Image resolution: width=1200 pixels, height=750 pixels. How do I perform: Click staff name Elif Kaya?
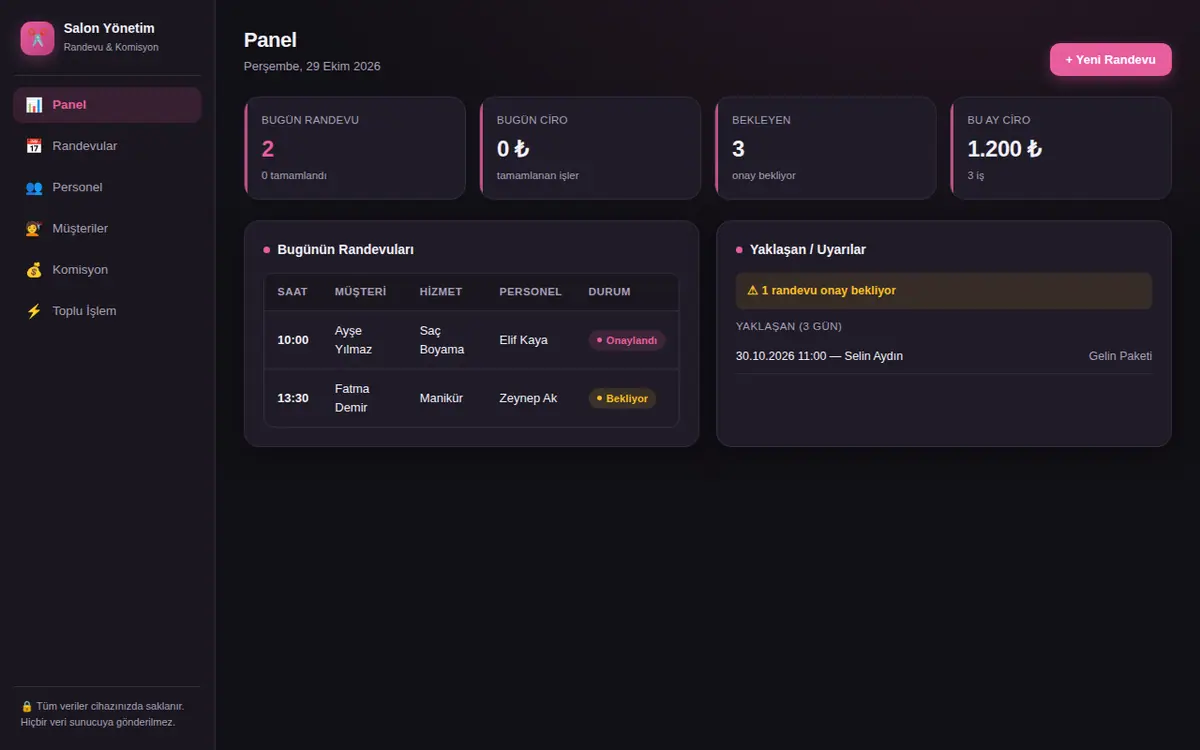[523, 340]
